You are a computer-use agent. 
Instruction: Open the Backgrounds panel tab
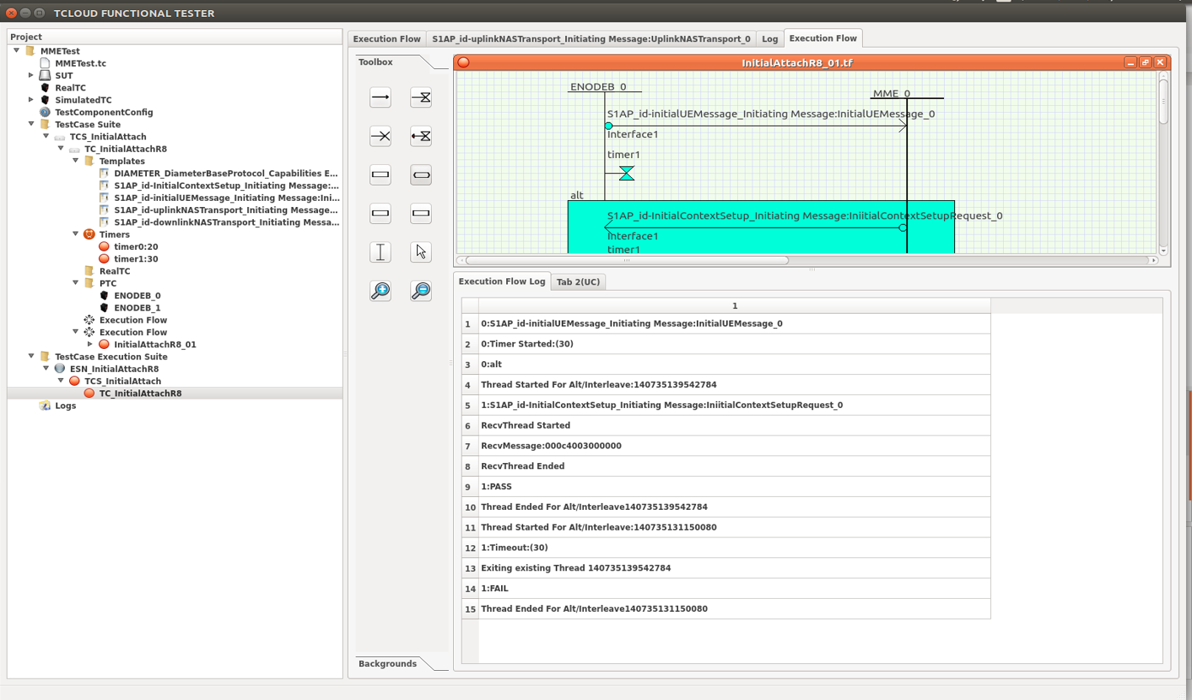tap(387, 664)
